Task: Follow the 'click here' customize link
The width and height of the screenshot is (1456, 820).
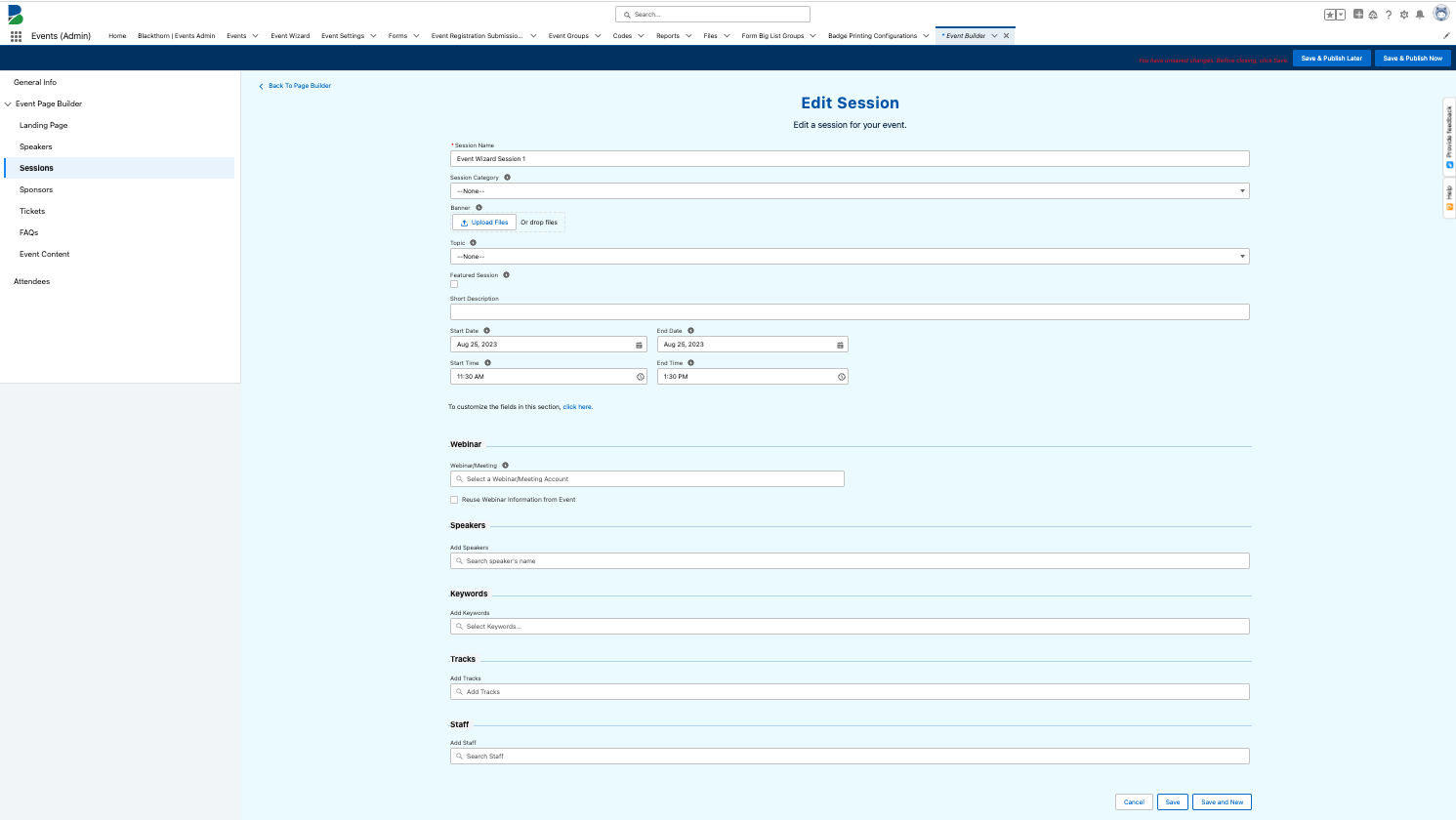Action: pyautogui.click(x=578, y=407)
